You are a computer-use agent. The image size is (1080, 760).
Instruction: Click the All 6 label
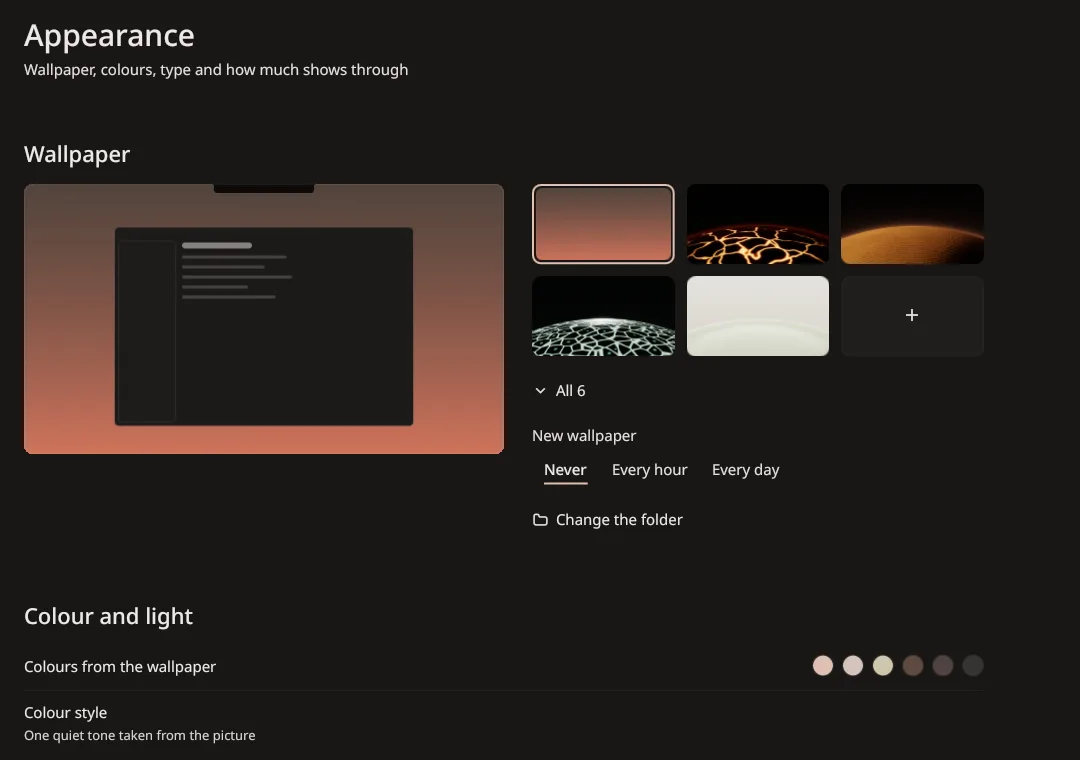pos(570,391)
